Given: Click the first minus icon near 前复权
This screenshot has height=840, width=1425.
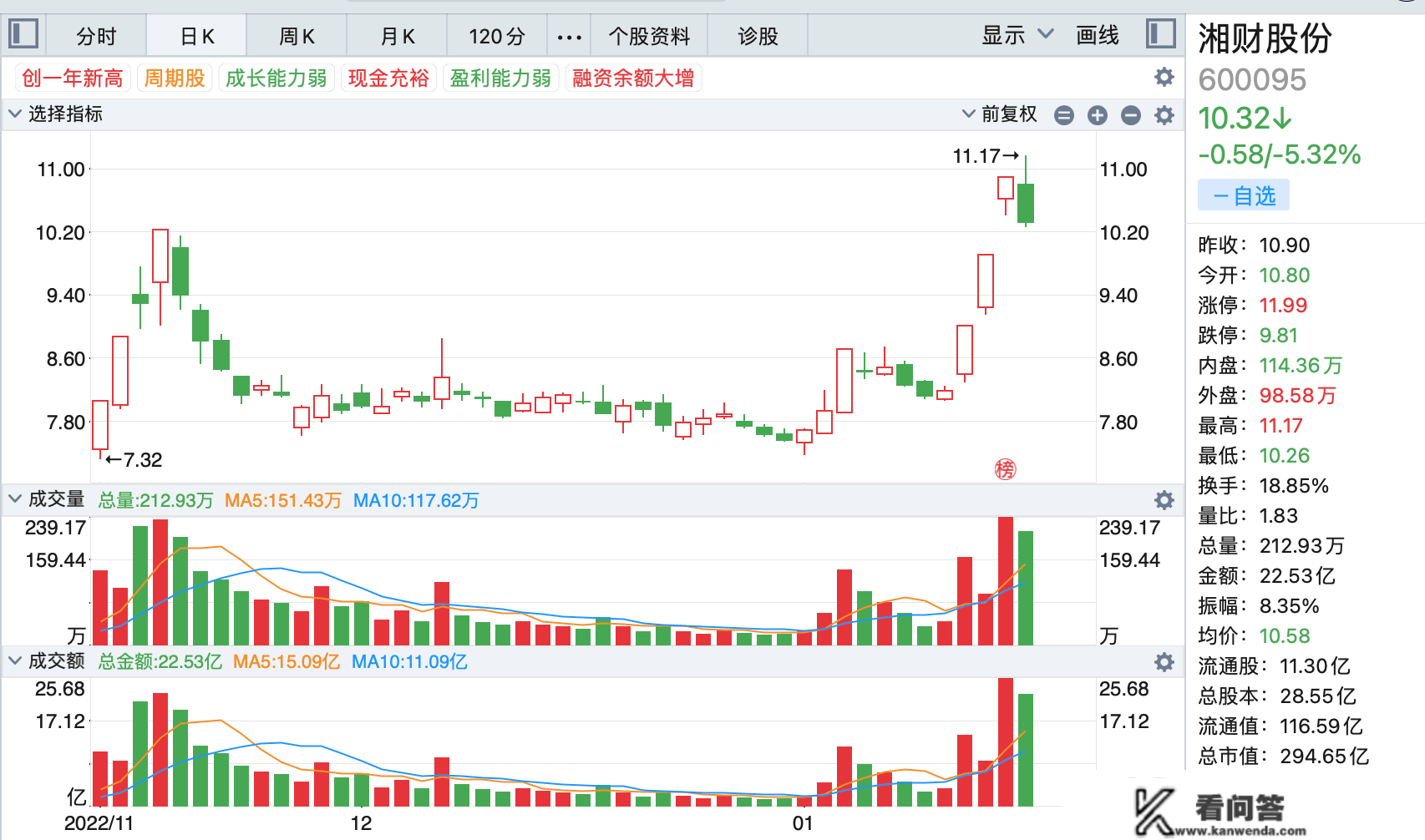Looking at the screenshot, I should [1064, 115].
